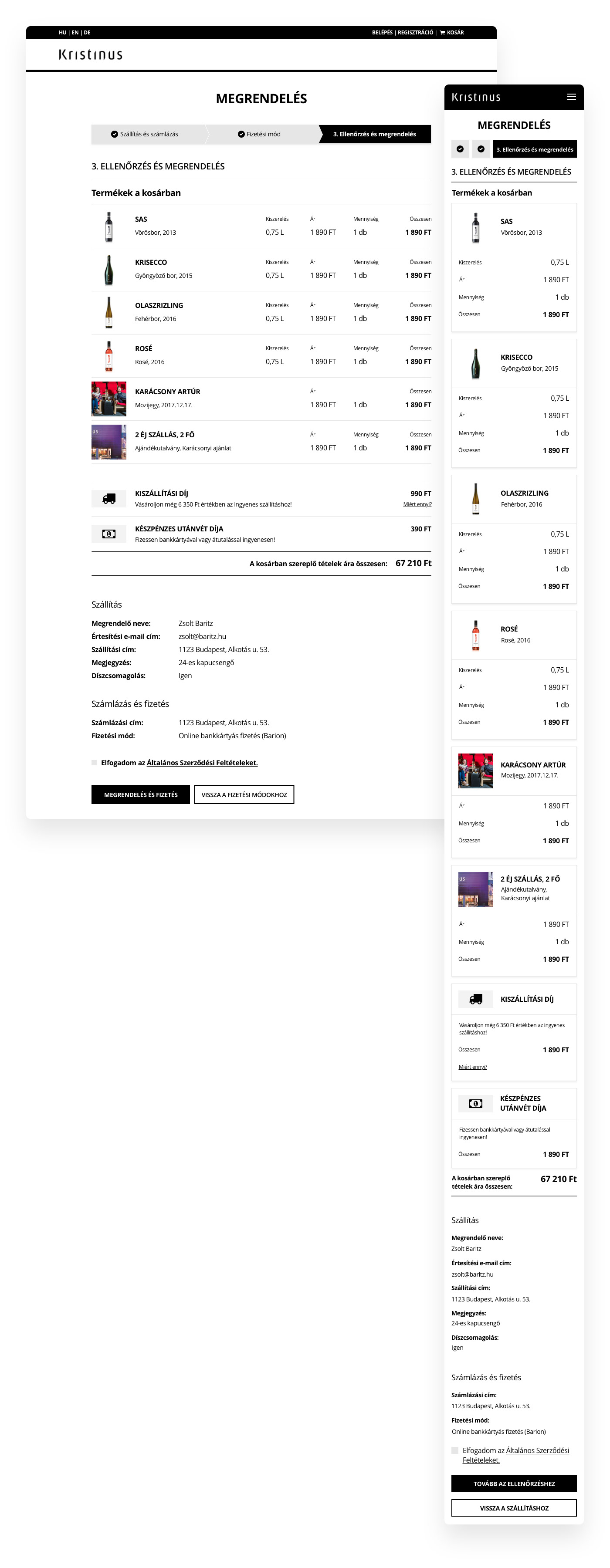Click the mobile cash payment icon
Image resolution: width=610 pixels, height=1568 pixels.
(475, 1104)
